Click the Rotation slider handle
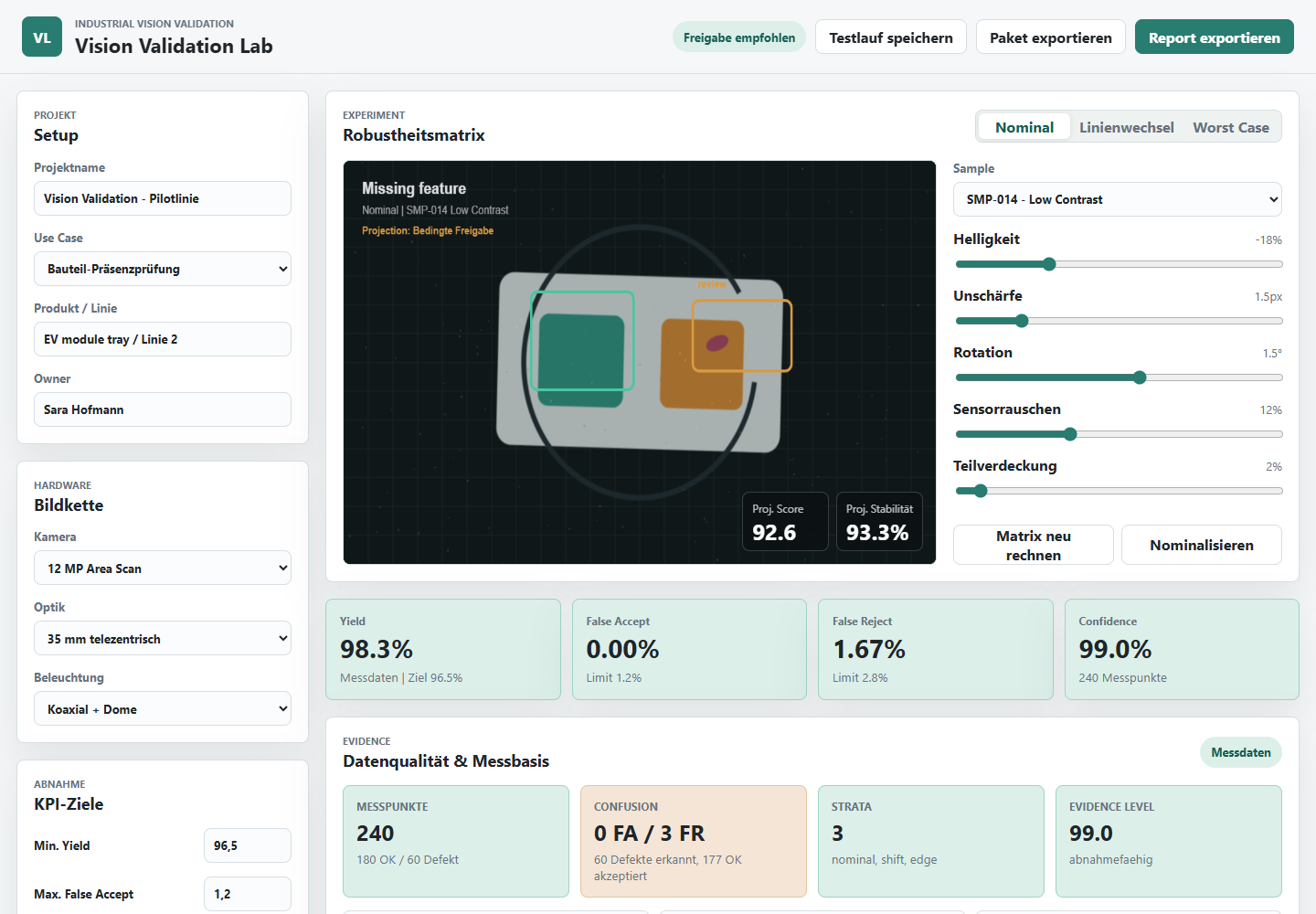 pos(1140,377)
